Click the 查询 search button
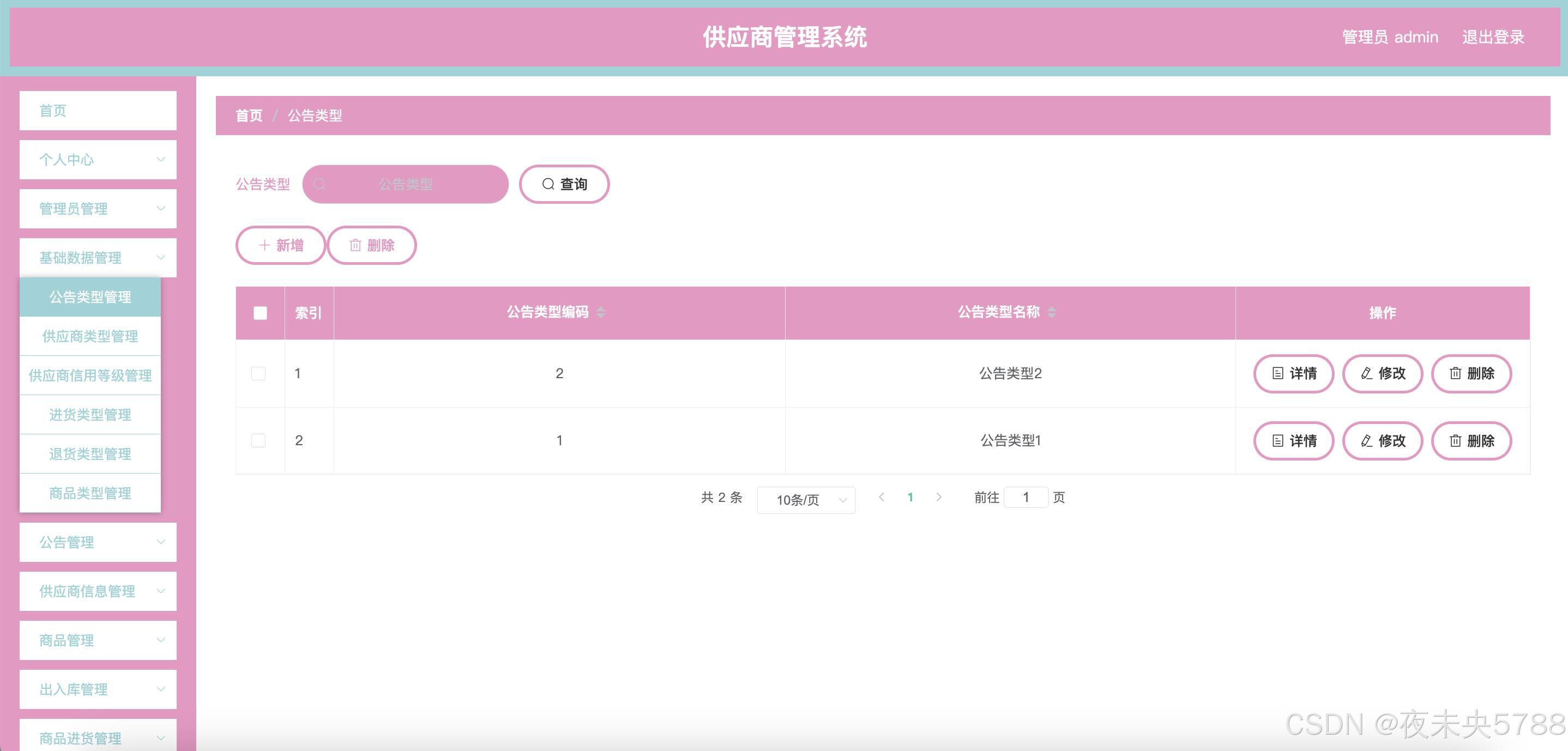Screen dimensions: 1568x751 pos(564,184)
